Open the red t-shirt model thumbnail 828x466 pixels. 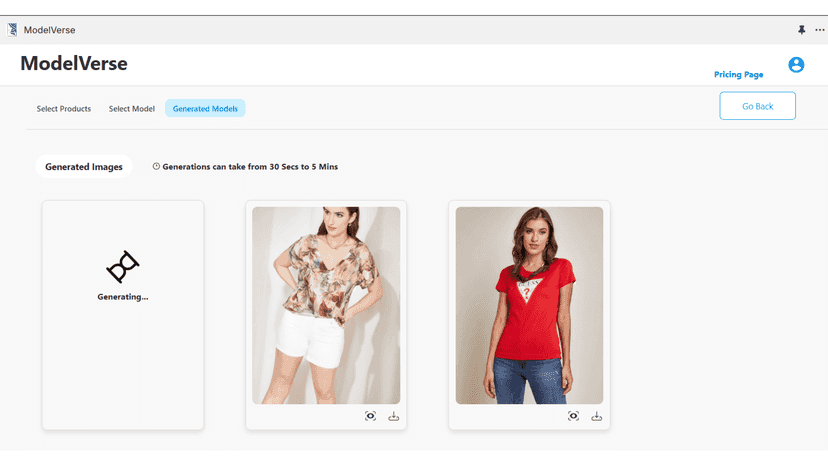(x=529, y=305)
